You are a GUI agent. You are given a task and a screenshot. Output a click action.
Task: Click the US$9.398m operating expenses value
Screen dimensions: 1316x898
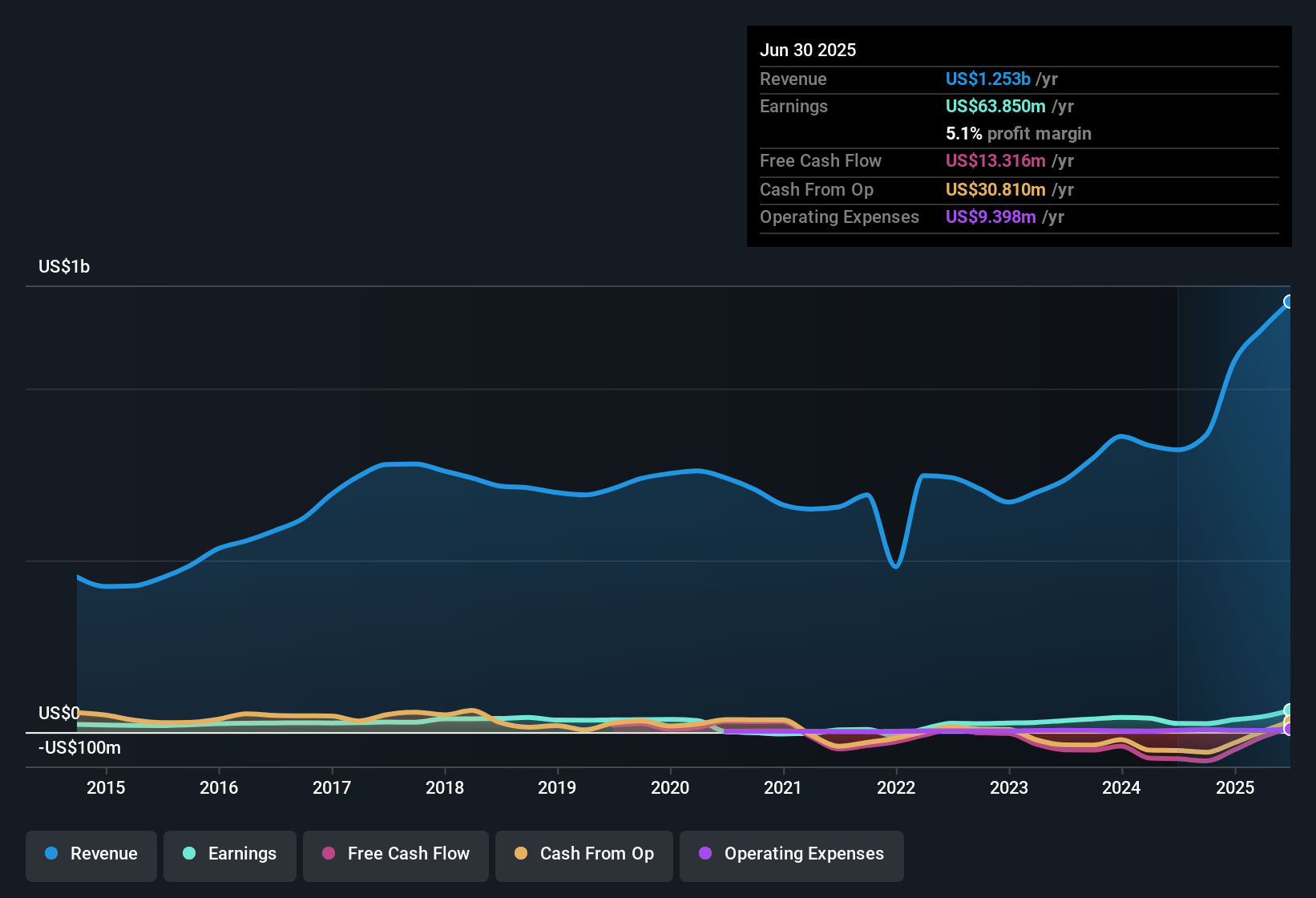(991, 216)
